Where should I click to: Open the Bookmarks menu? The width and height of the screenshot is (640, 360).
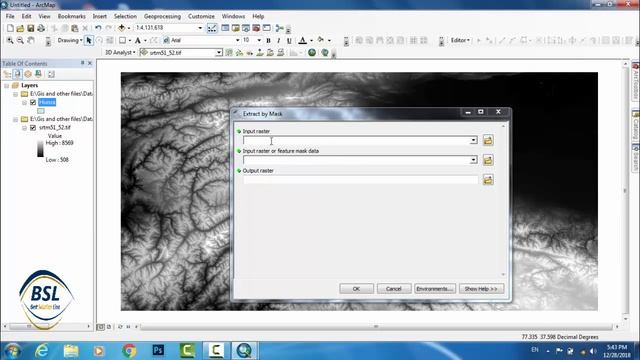click(71, 16)
